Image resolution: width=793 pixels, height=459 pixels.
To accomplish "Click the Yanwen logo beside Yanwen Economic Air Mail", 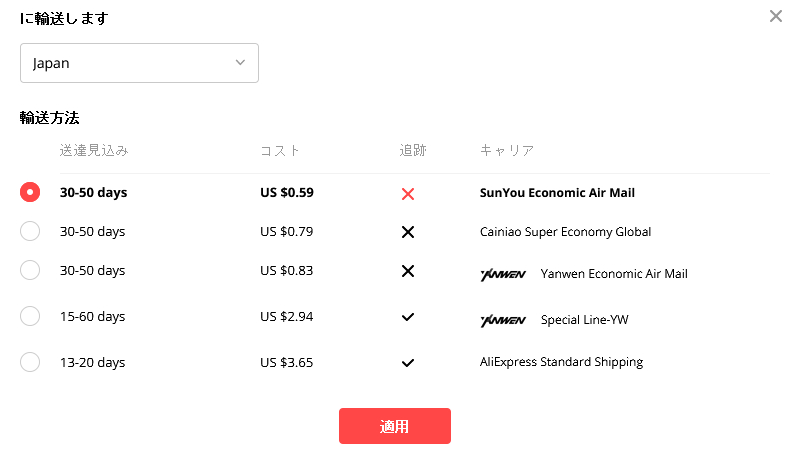I will (503, 274).
